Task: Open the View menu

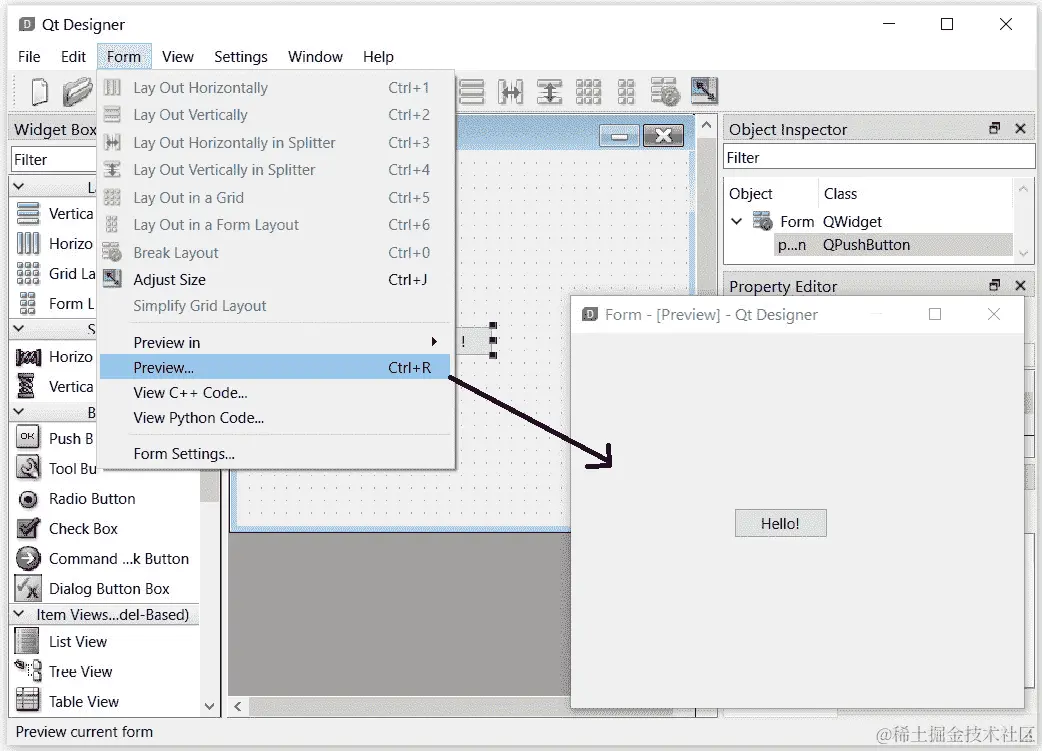Action: click(x=177, y=56)
